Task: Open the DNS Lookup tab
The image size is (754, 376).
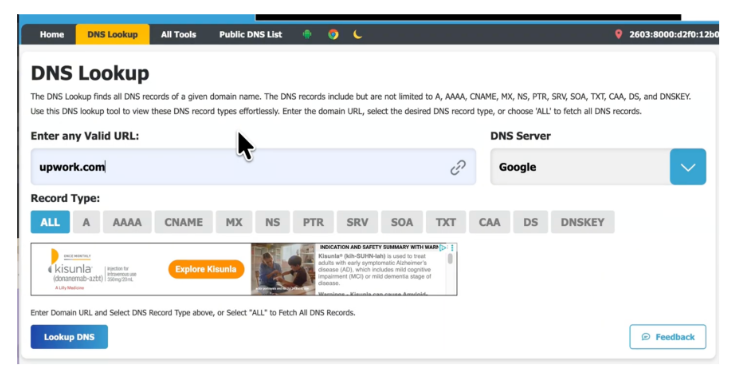Action: pos(113,35)
